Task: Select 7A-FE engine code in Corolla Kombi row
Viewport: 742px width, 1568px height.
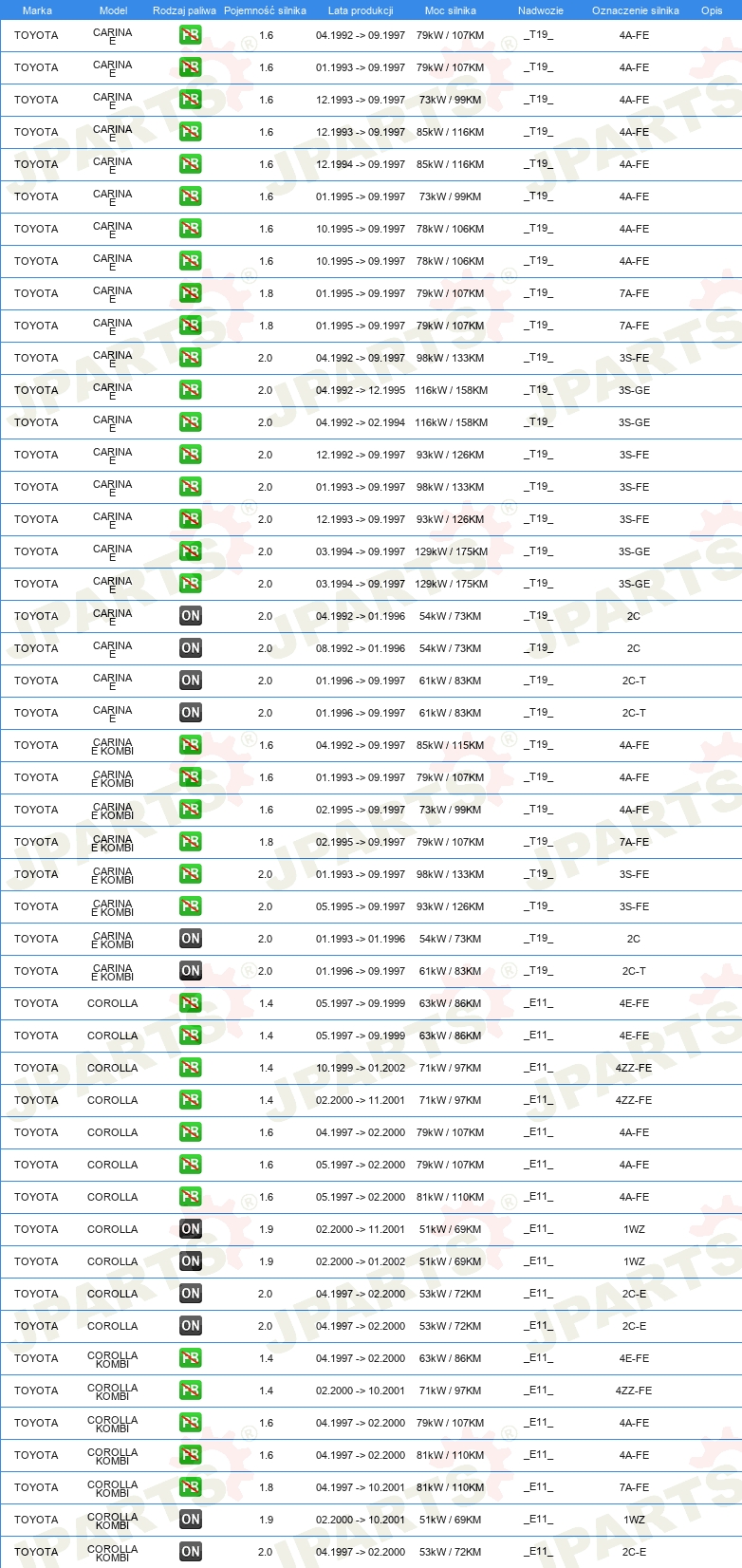Action: click(635, 1487)
